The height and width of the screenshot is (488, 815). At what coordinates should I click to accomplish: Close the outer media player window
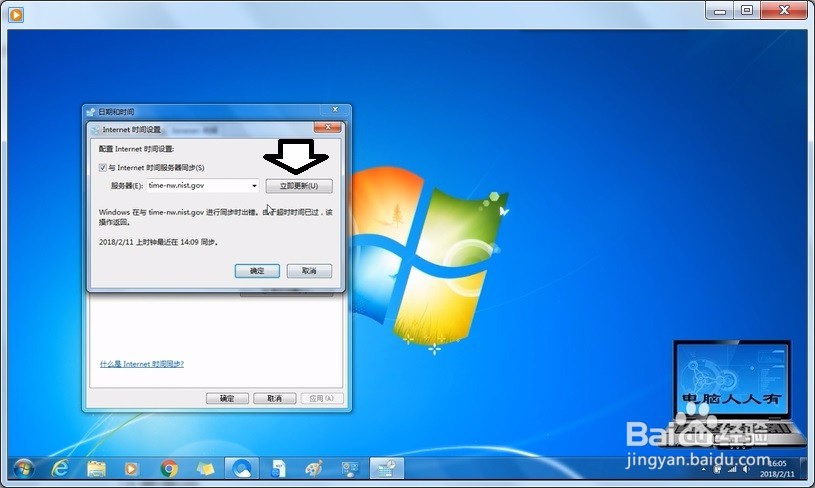784,10
